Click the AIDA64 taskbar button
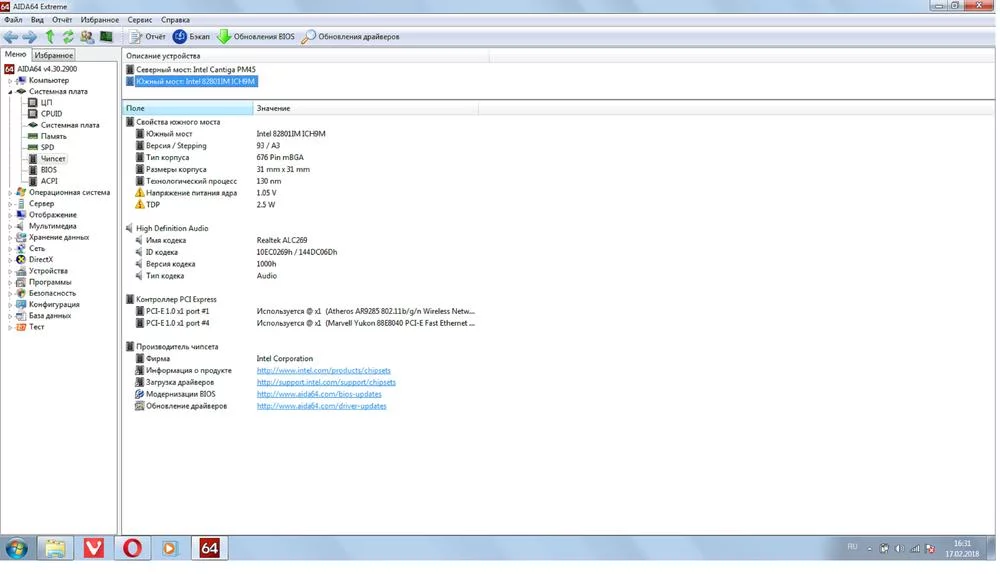The height and width of the screenshot is (574, 1000). point(209,548)
